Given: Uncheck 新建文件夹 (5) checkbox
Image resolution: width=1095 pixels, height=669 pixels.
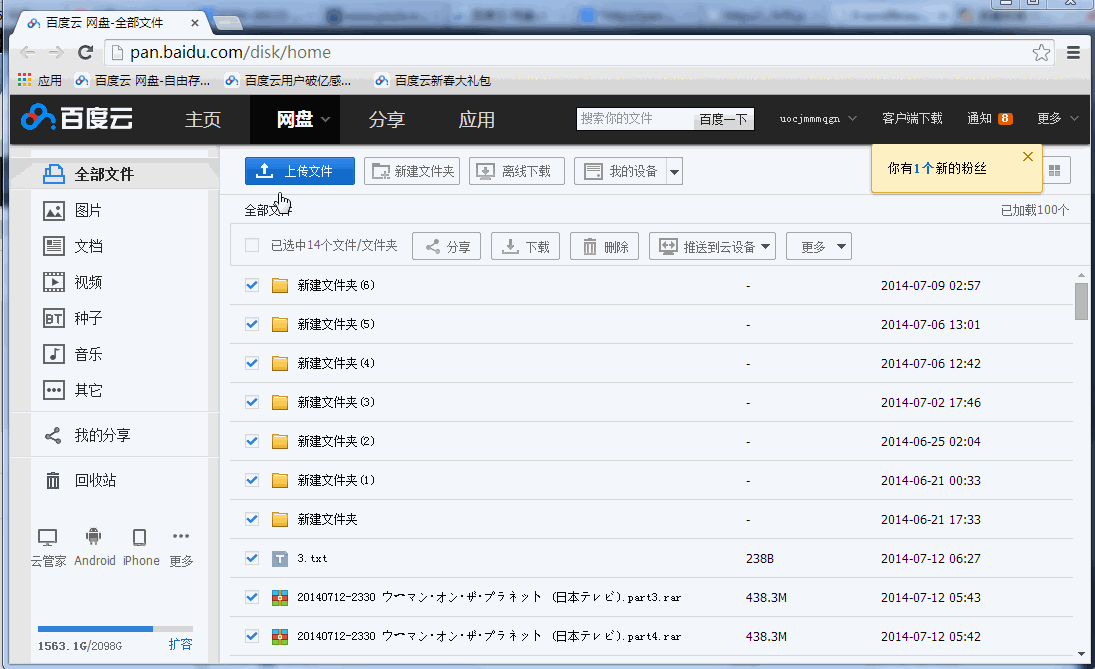Looking at the screenshot, I should pos(252,325).
